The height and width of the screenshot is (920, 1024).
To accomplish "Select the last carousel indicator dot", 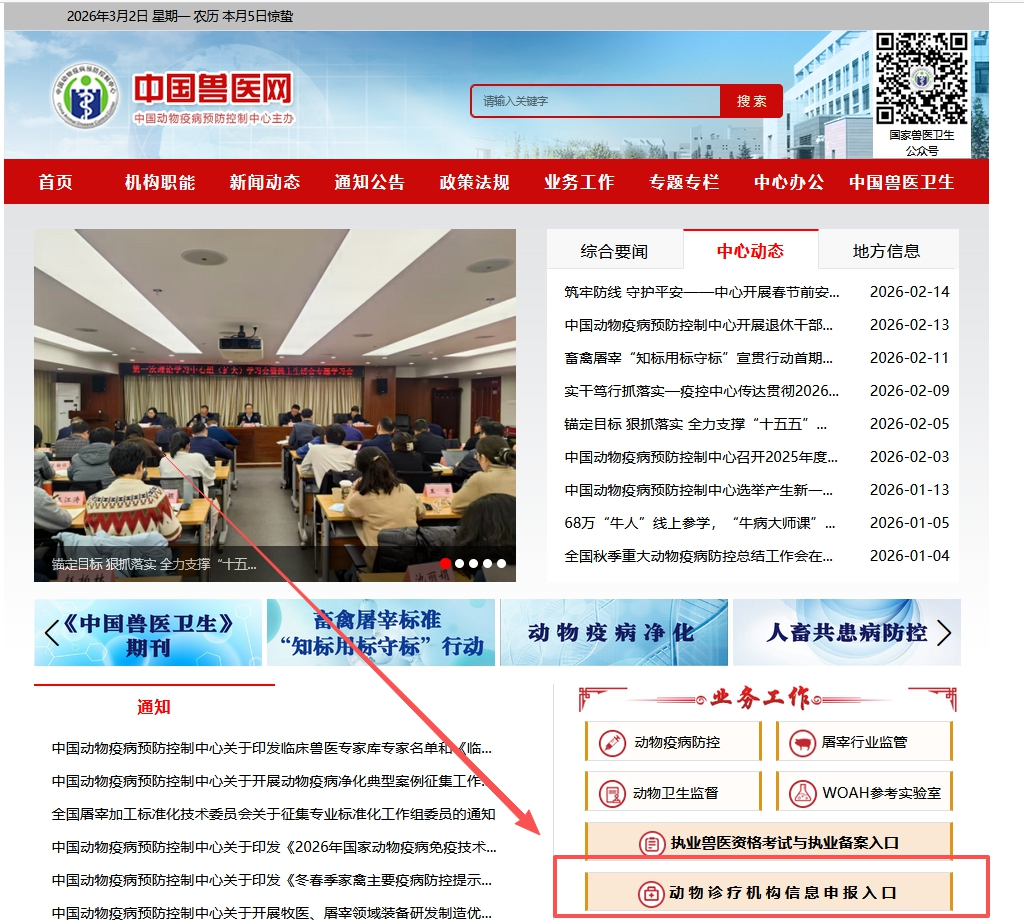I will (x=501, y=564).
